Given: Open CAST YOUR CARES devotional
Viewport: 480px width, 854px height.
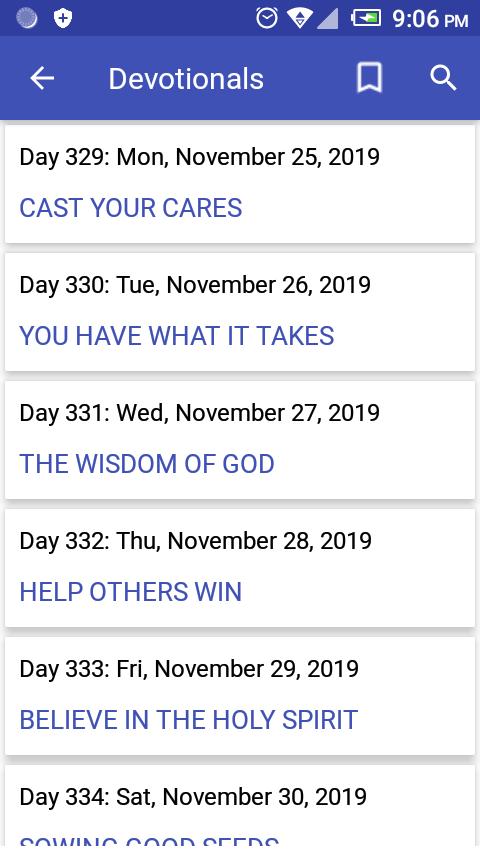Looking at the screenshot, I should (x=131, y=208).
